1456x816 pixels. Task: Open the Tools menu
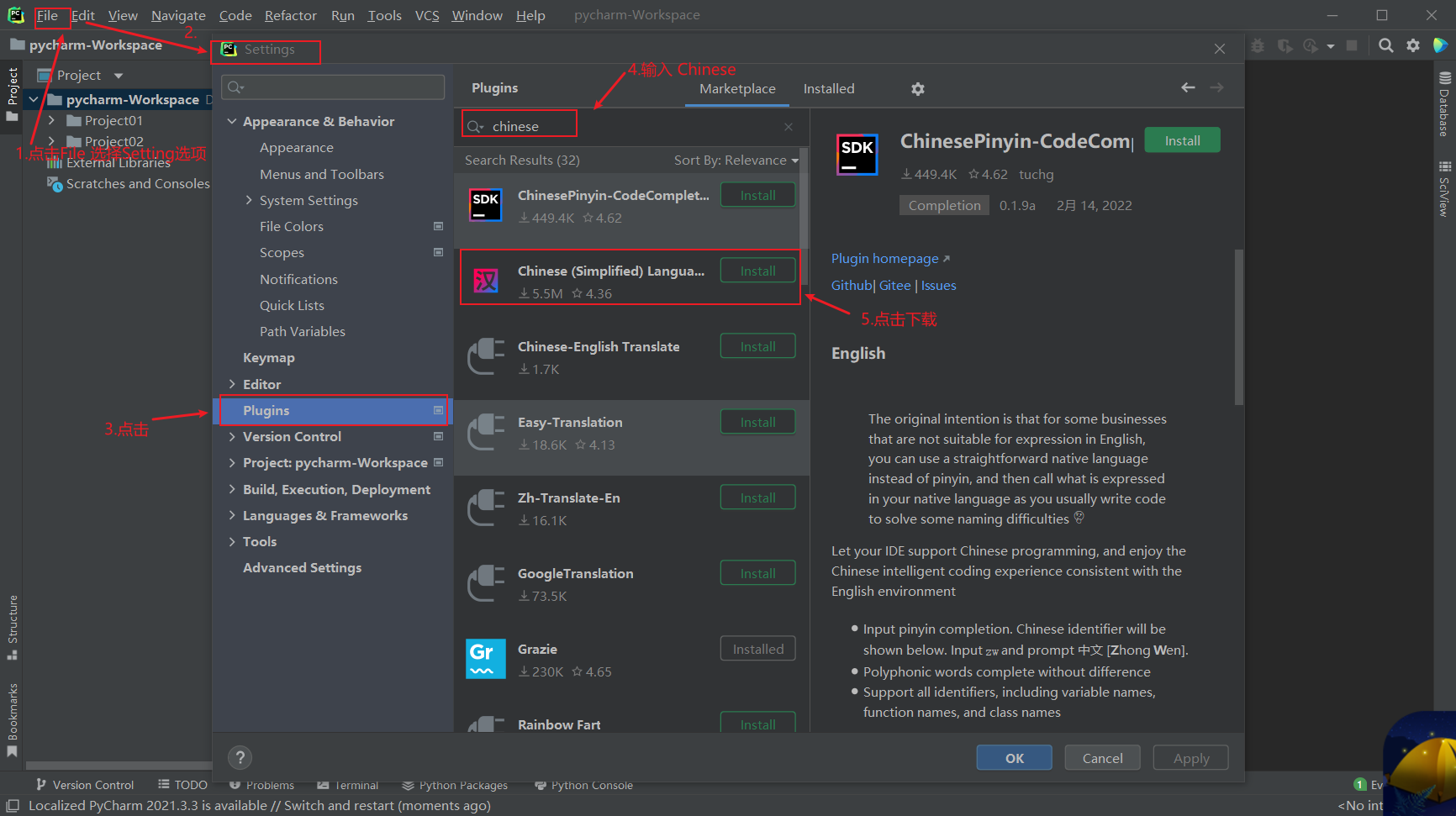(x=384, y=15)
